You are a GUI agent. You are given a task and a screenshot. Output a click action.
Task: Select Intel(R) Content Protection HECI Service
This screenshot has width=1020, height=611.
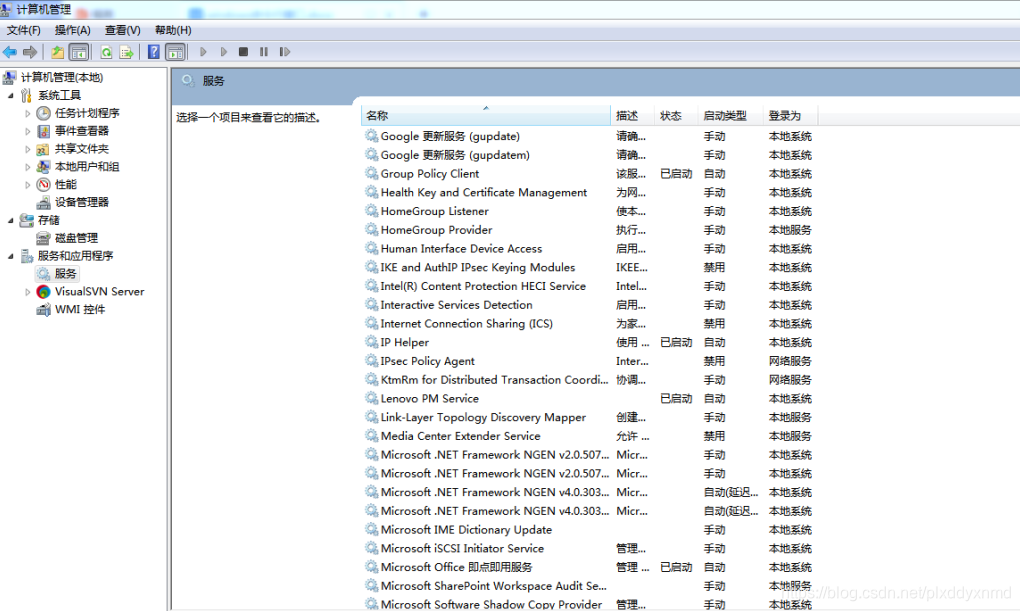483,286
